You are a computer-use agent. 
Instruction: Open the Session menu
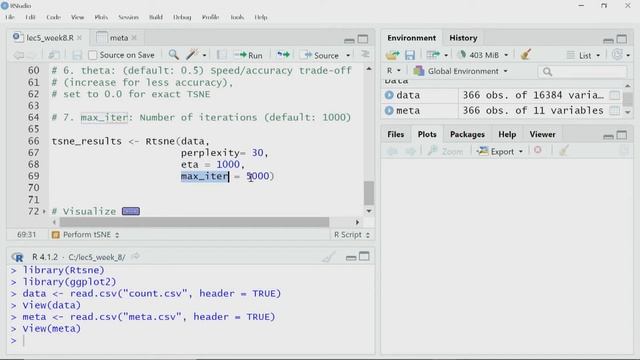coord(128,17)
